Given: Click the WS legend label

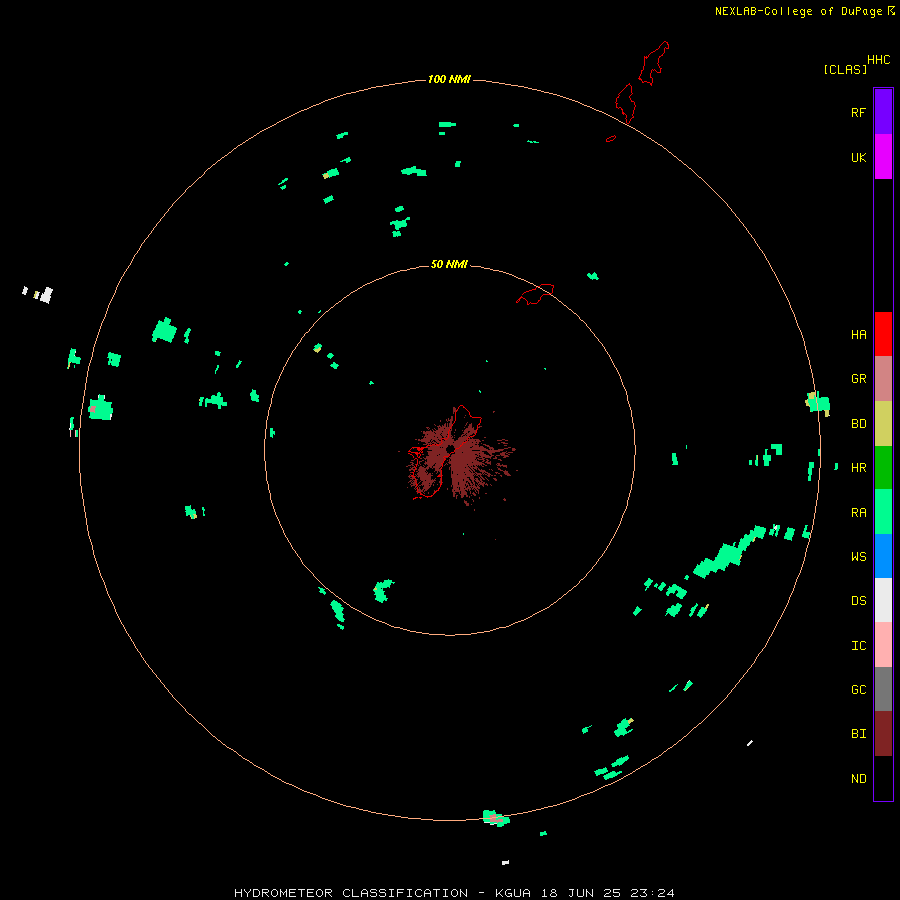Looking at the screenshot, I should [x=858, y=556].
